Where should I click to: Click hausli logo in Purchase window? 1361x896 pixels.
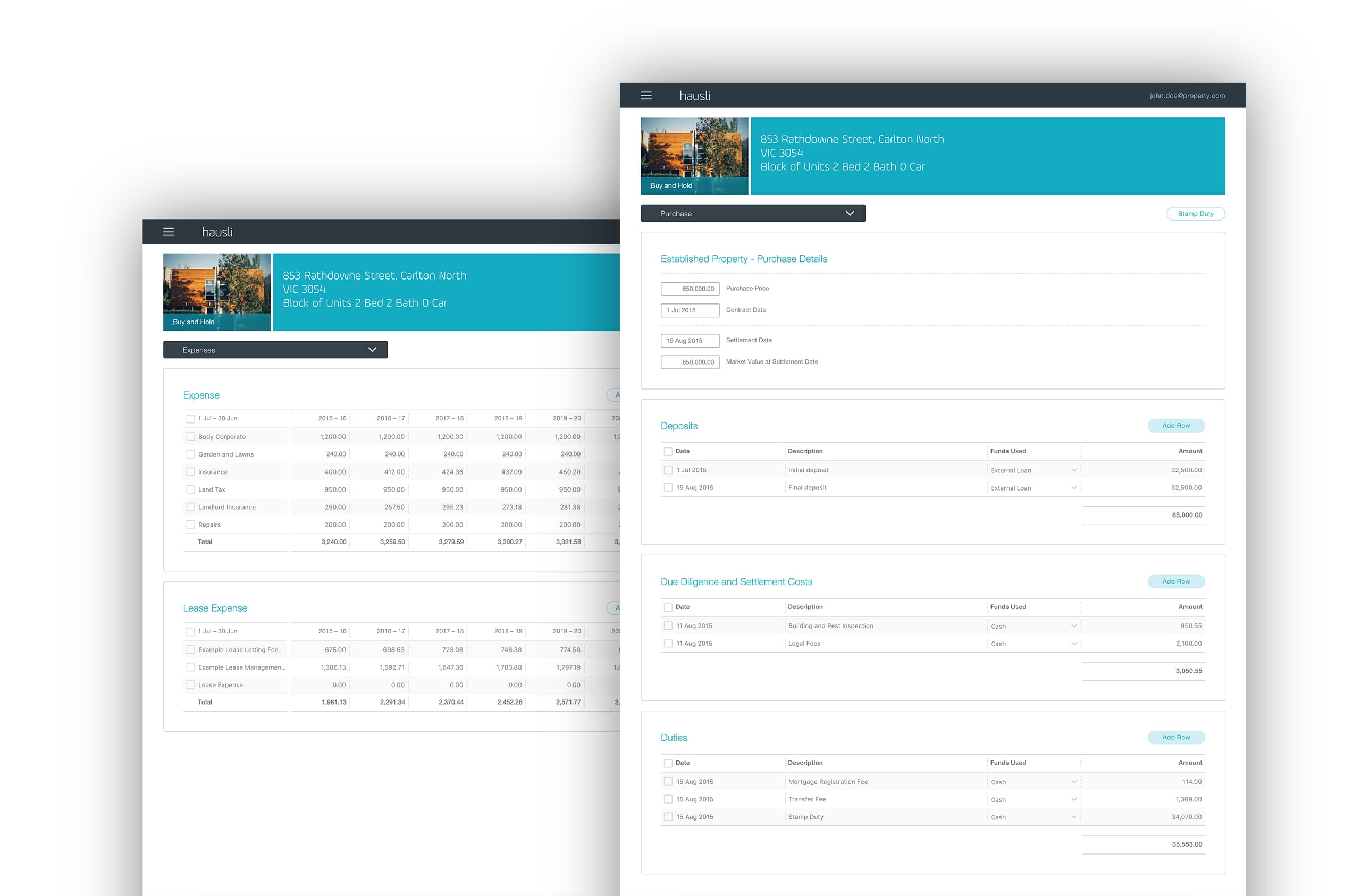[x=694, y=96]
